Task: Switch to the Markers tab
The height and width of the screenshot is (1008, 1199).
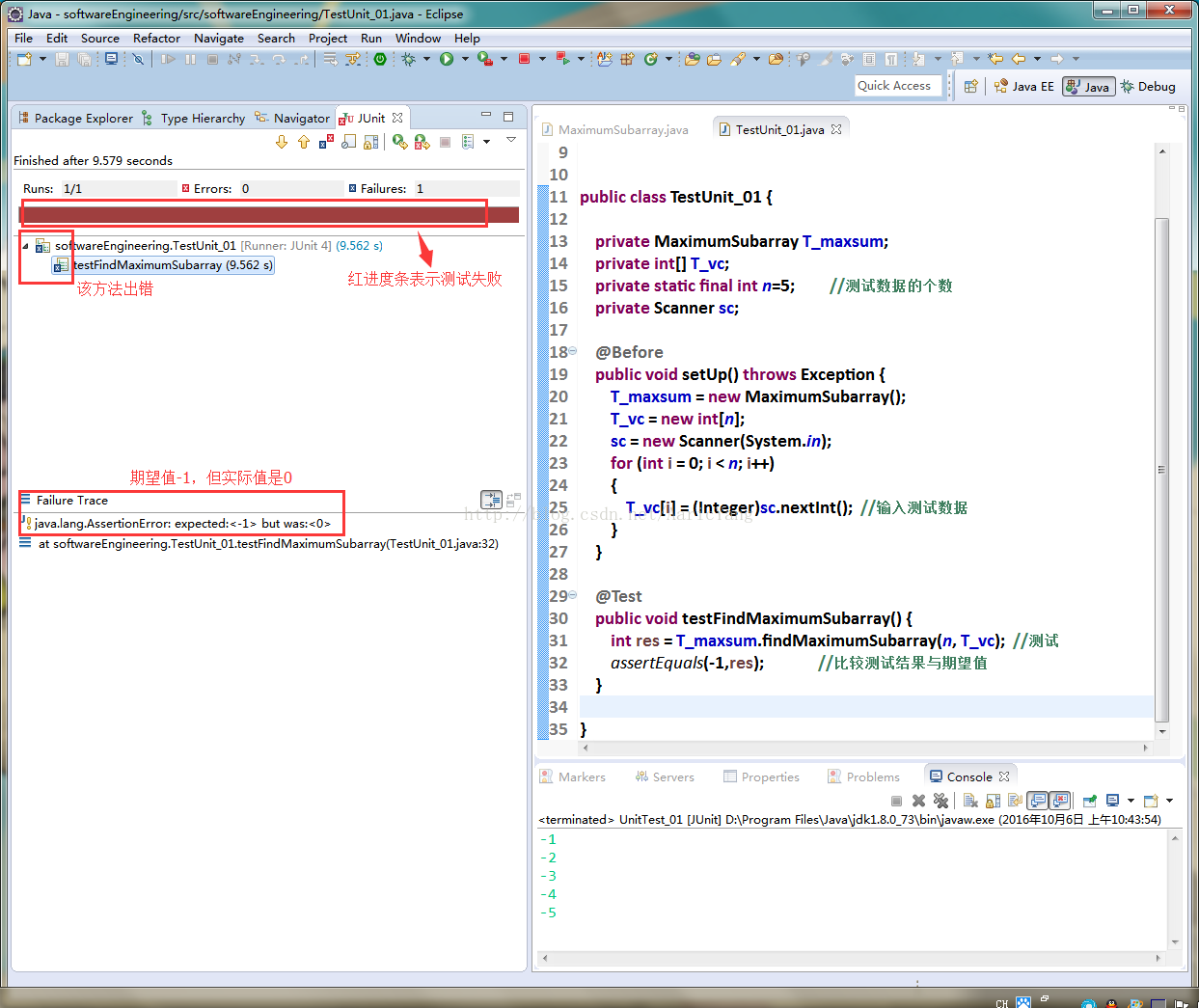Action: point(573,776)
